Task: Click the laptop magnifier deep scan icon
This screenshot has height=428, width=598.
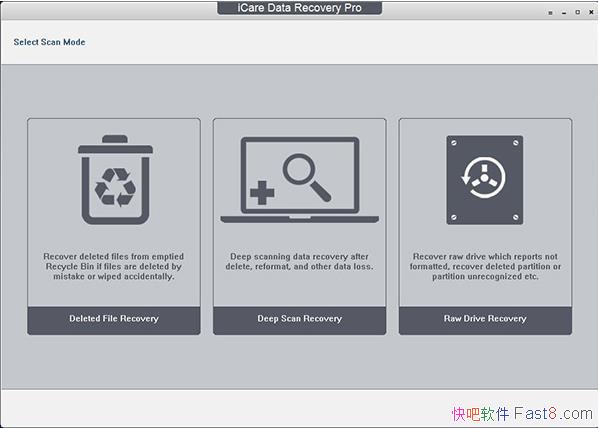Action: (299, 180)
